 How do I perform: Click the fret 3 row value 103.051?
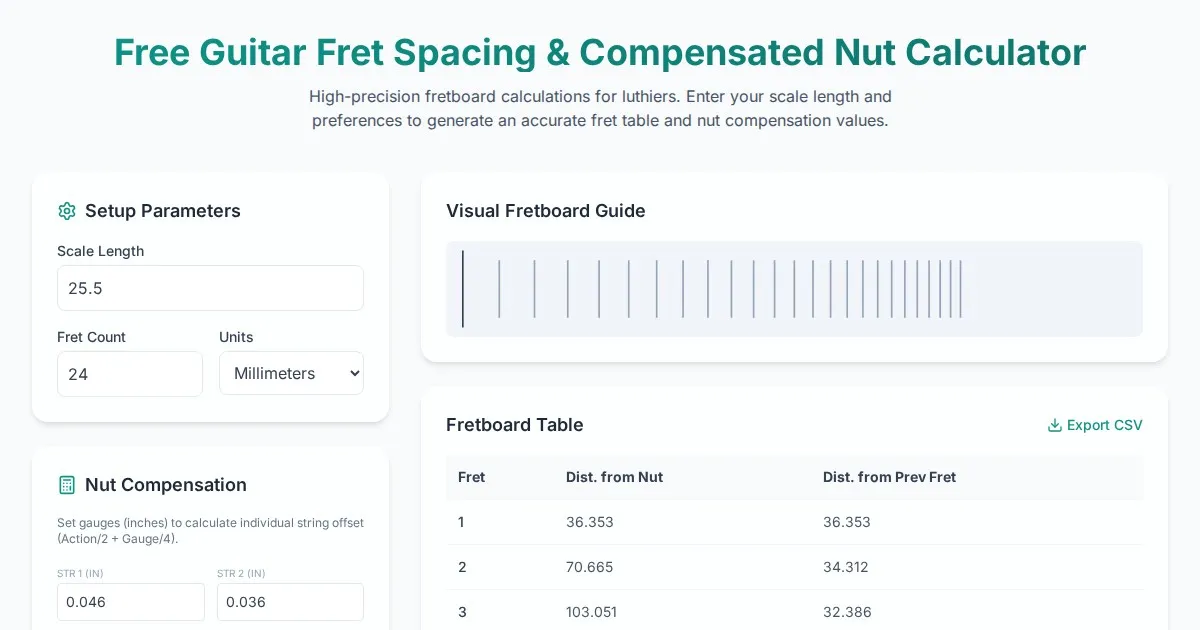point(592,612)
